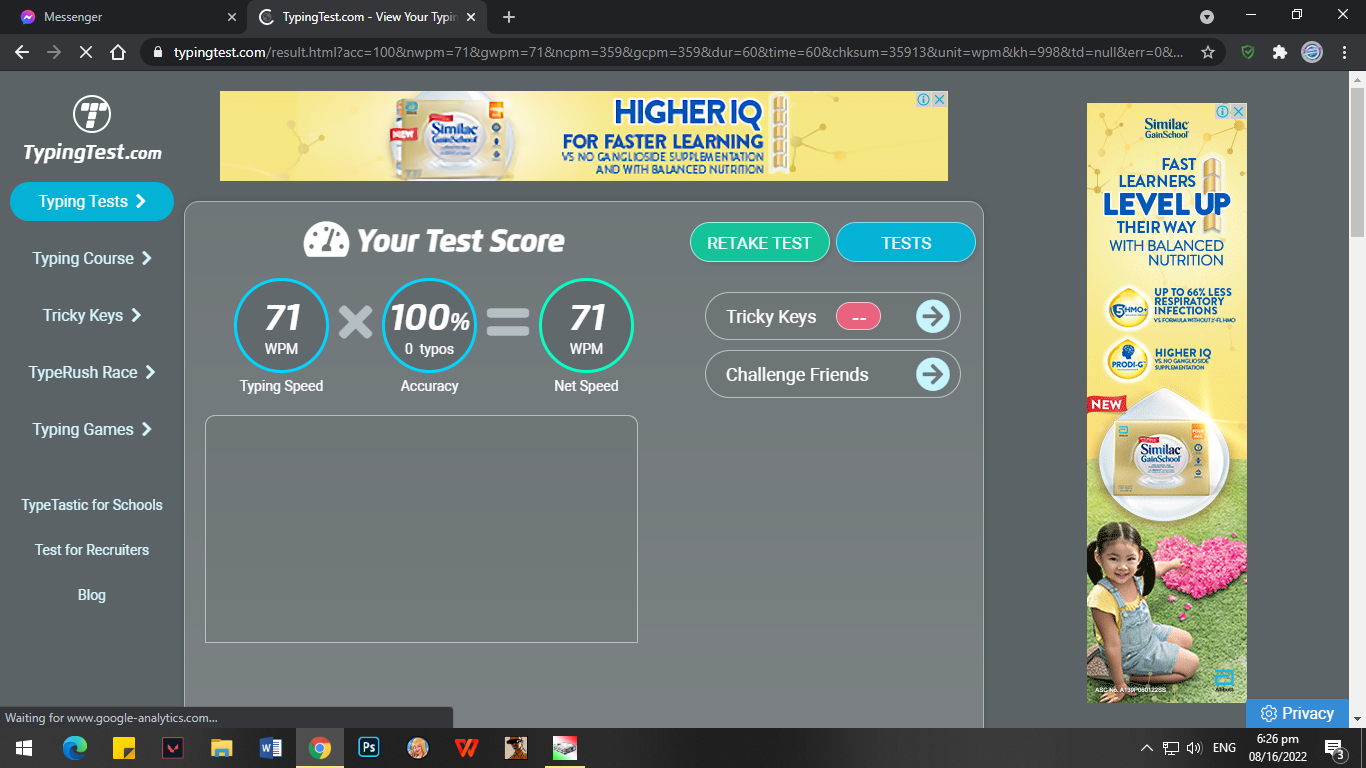Open the right sidebar AdChoices info icon
The image size is (1366, 768).
click(x=1224, y=111)
